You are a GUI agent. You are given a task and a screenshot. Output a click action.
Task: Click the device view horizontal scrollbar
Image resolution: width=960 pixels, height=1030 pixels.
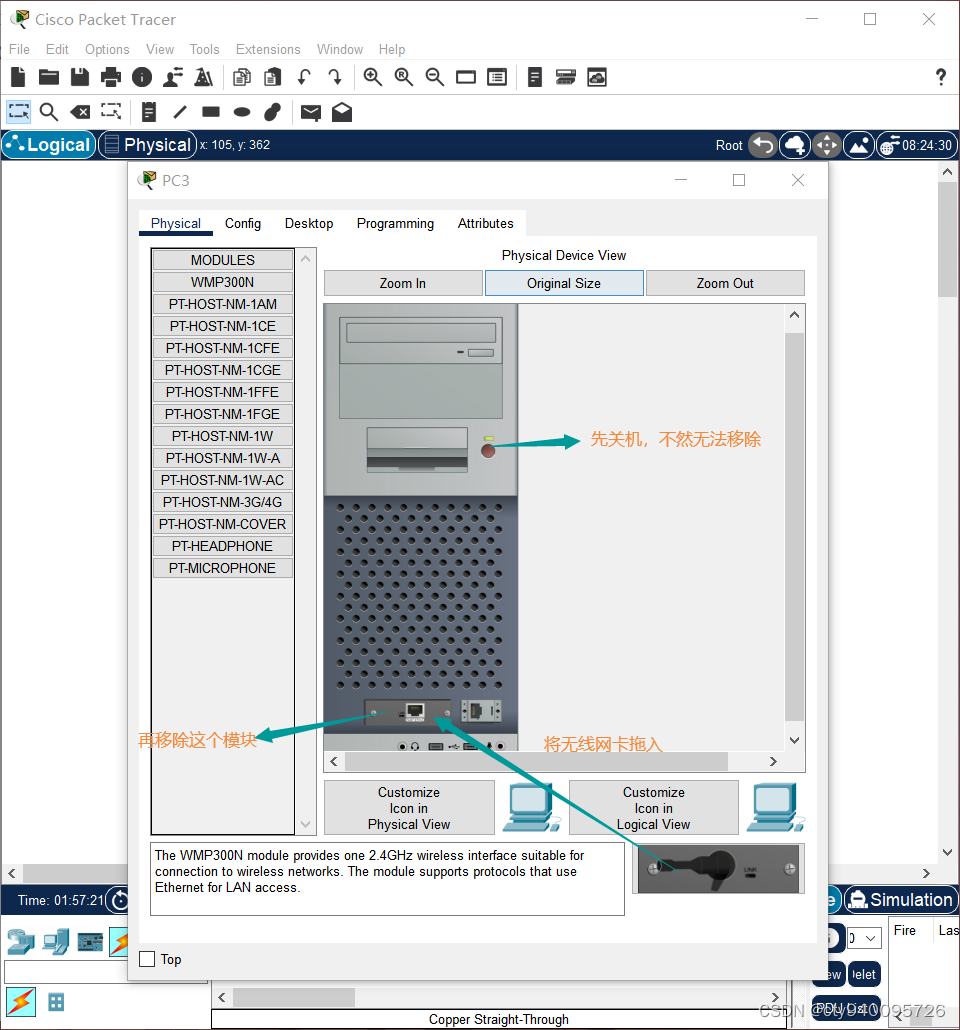tap(536, 761)
